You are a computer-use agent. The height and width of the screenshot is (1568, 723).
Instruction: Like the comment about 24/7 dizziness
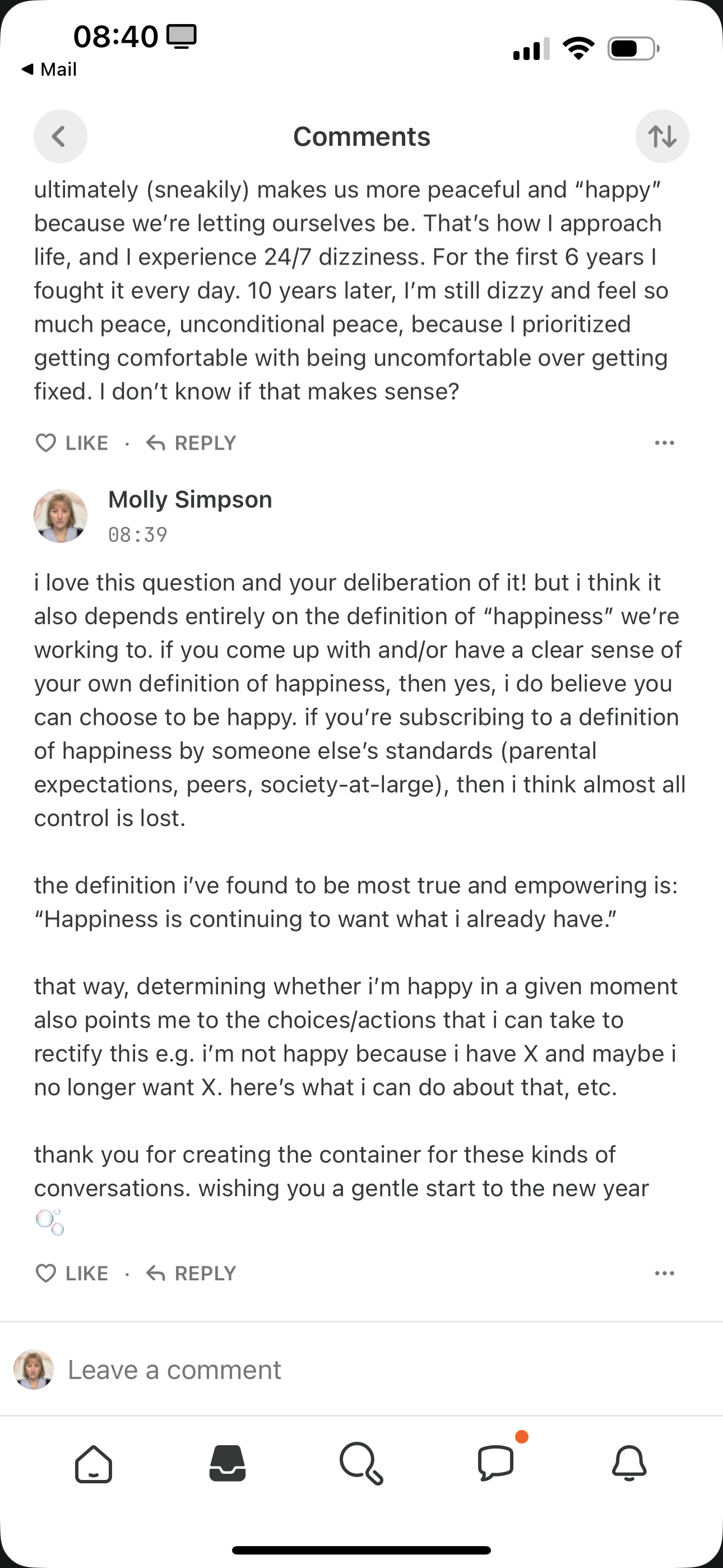click(x=72, y=442)
